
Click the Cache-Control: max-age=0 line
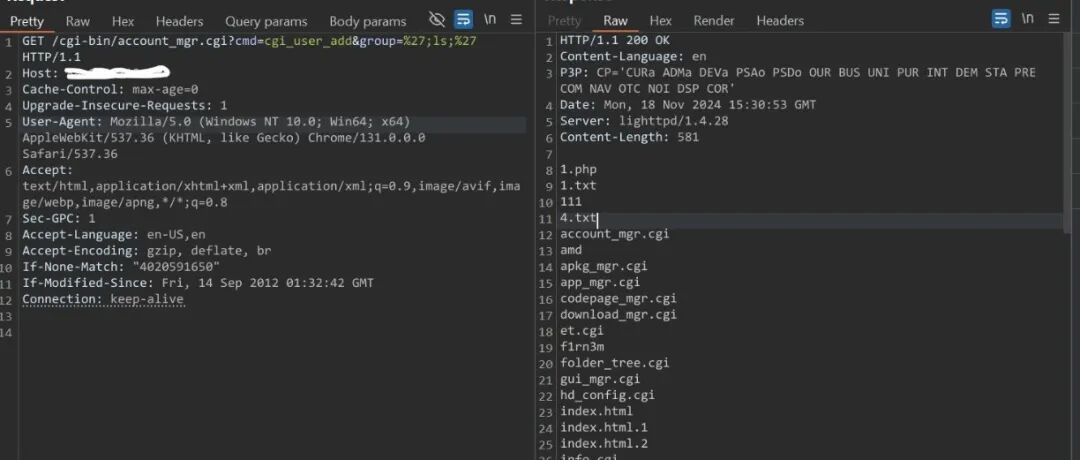(110, 90)
